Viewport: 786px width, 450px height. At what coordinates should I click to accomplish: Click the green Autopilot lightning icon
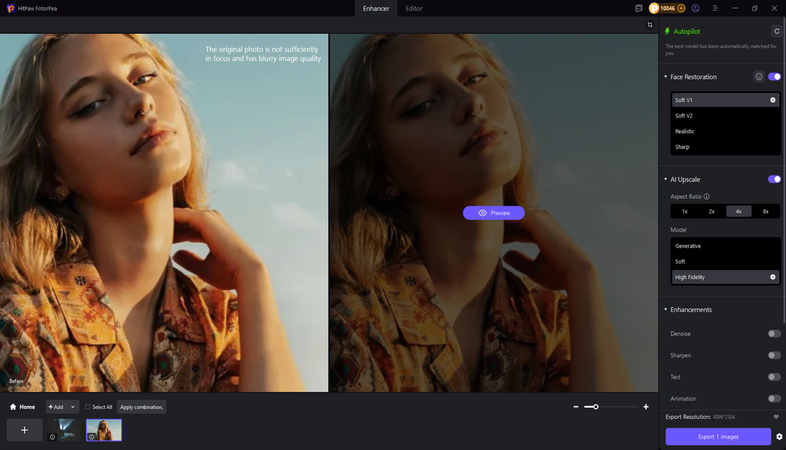pos(667,31)
